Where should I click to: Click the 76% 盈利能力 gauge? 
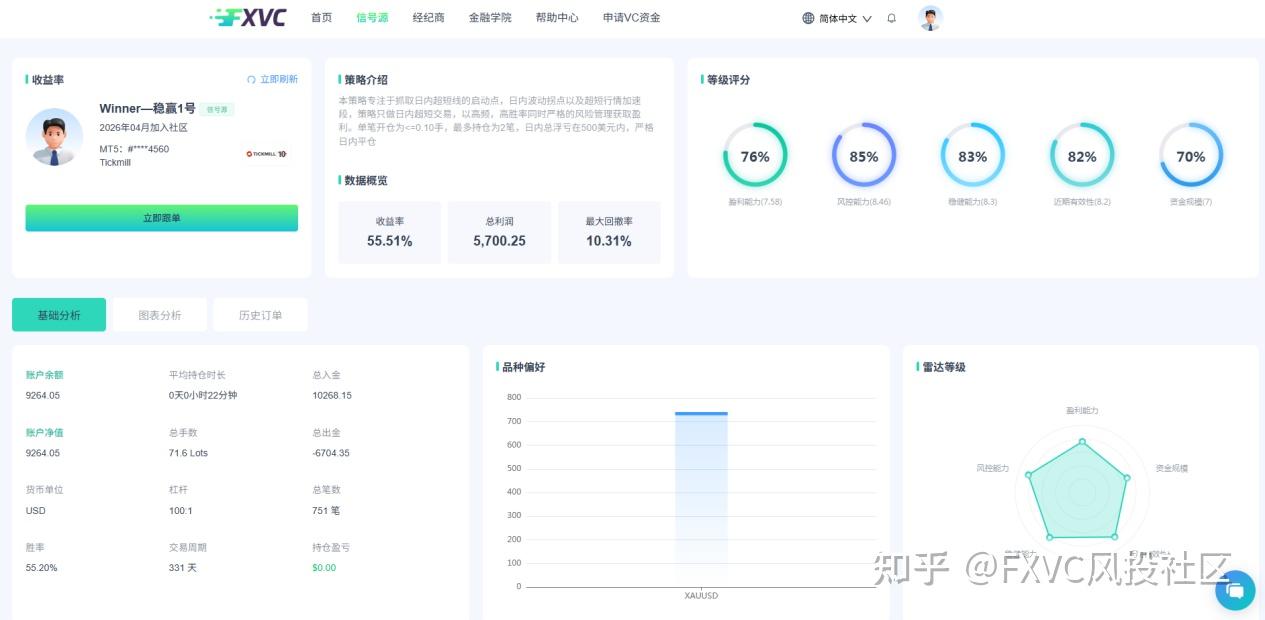pyautogui.click(x=755, y=155)
